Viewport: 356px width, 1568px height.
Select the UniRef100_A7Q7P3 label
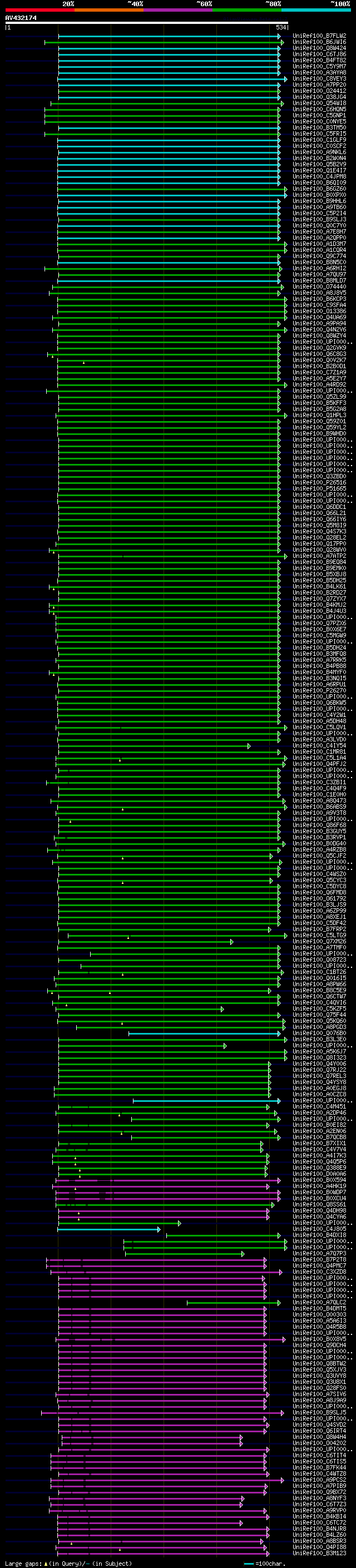pos(319,1254)
